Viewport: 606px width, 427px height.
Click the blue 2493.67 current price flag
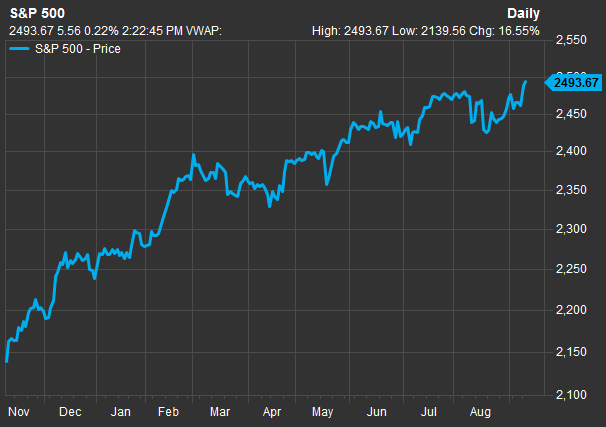(573, 82)
